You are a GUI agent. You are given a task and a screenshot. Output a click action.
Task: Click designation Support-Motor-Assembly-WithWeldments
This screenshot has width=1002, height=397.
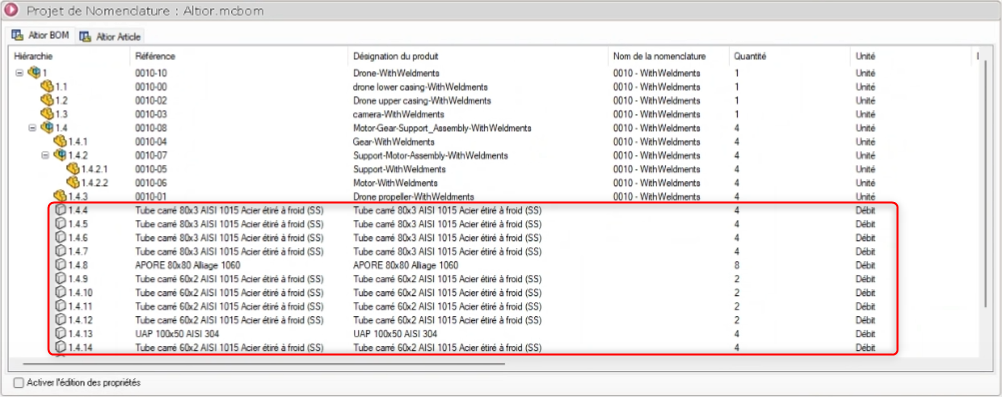[x=431, y=155]
